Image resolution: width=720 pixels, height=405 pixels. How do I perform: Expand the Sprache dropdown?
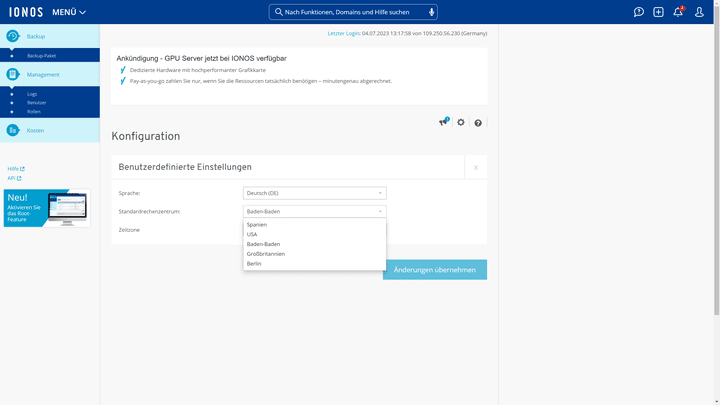click(x=314, y=193)
